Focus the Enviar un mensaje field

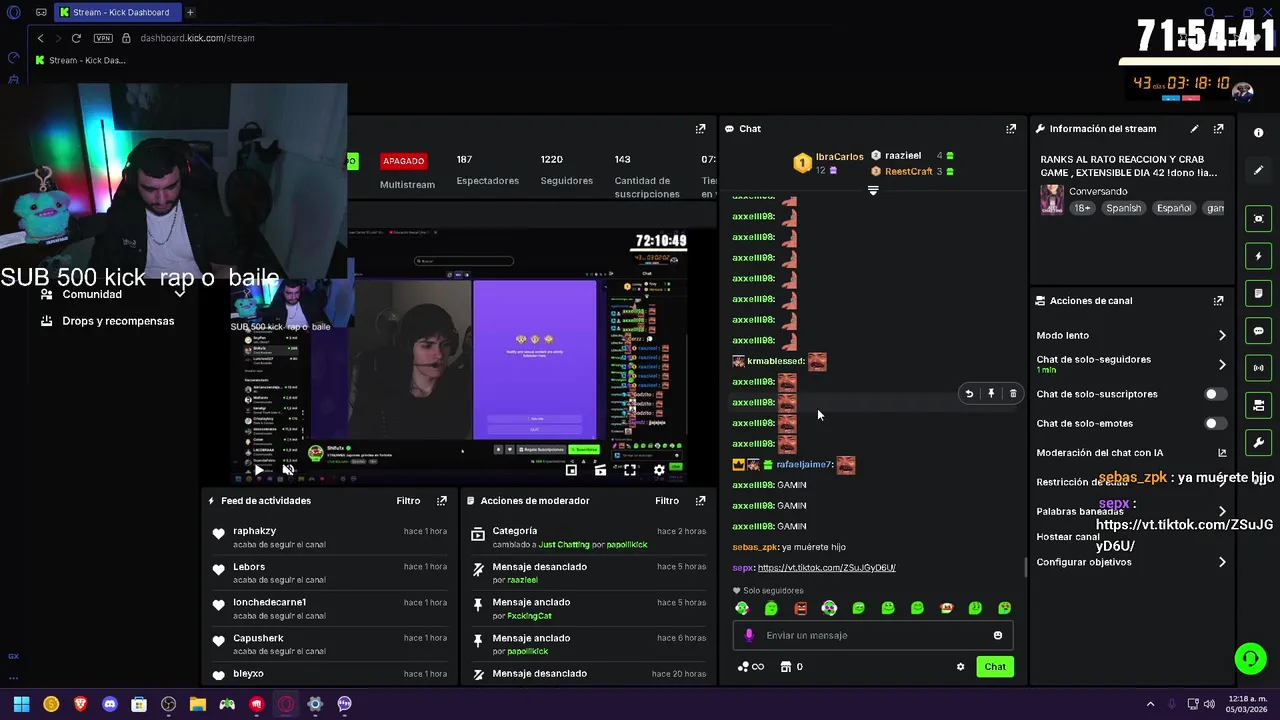click(875, 636)
